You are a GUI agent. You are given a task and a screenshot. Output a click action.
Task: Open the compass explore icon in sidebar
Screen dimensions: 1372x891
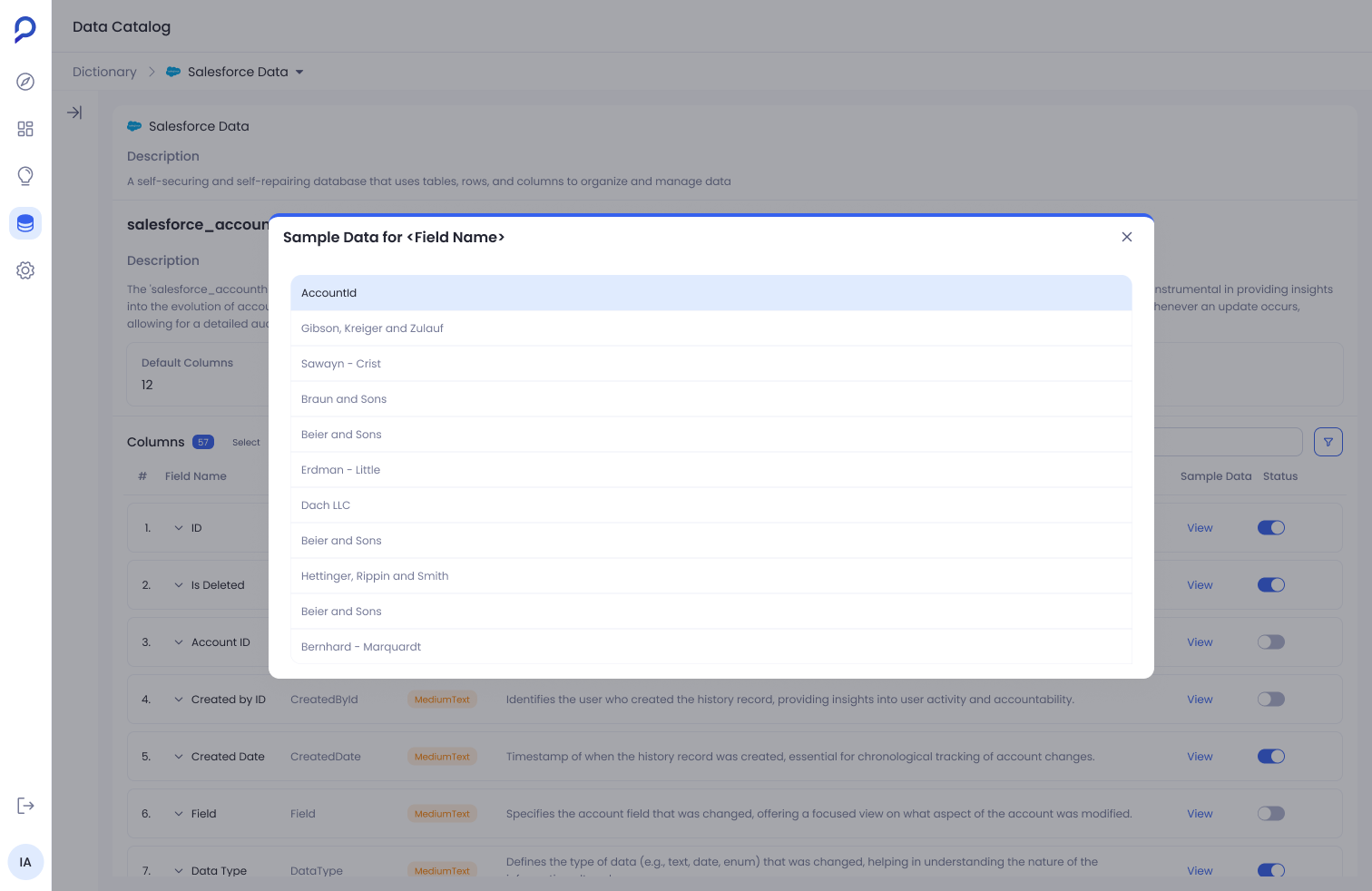[25, 82]
